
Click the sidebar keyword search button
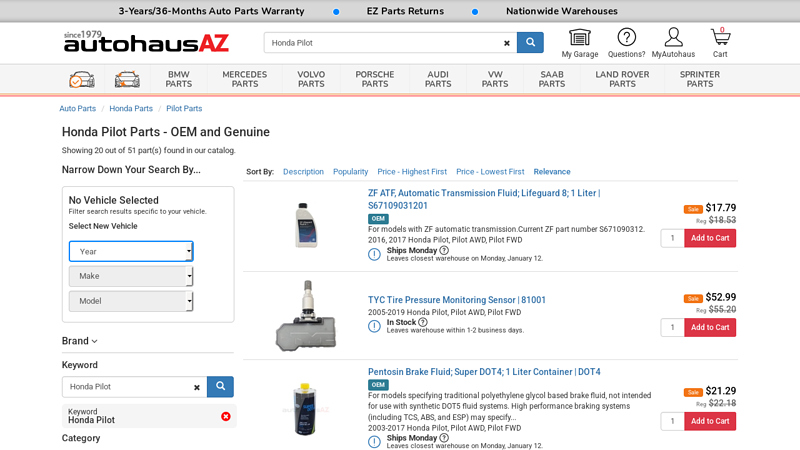220,387
